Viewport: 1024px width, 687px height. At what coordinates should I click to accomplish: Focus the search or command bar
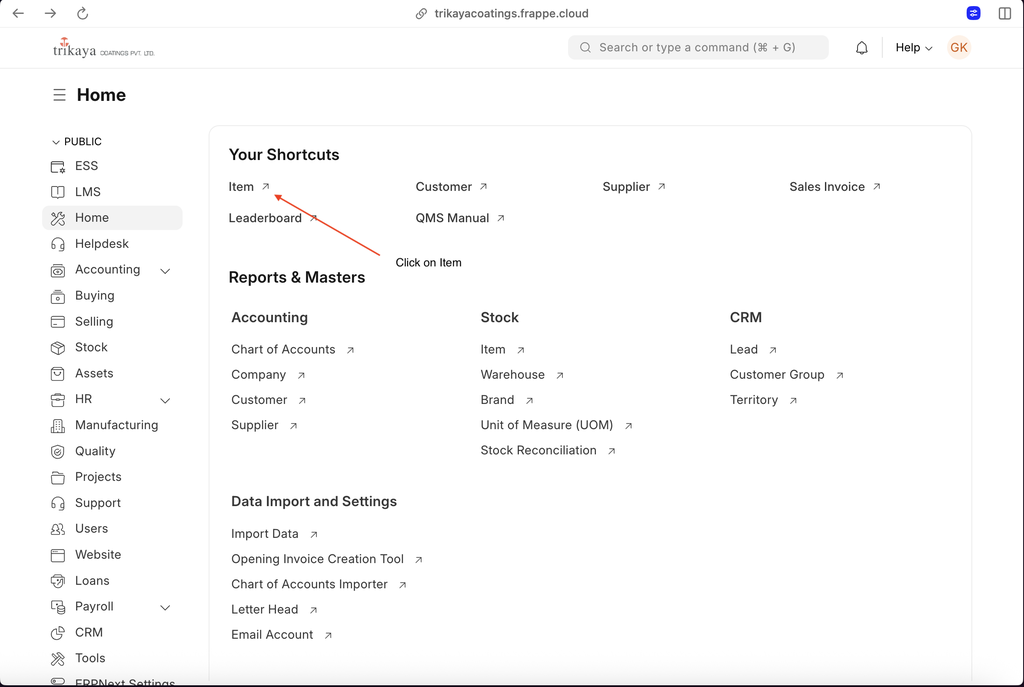coord(698,48)
